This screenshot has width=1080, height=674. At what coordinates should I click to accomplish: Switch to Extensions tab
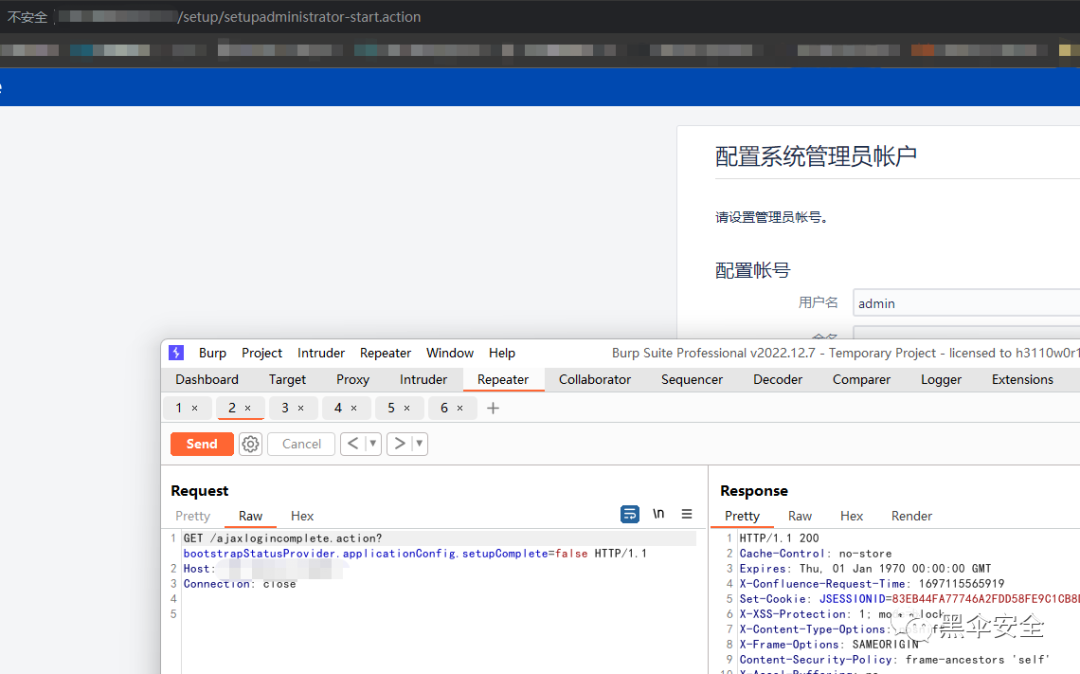[1022, 379]
